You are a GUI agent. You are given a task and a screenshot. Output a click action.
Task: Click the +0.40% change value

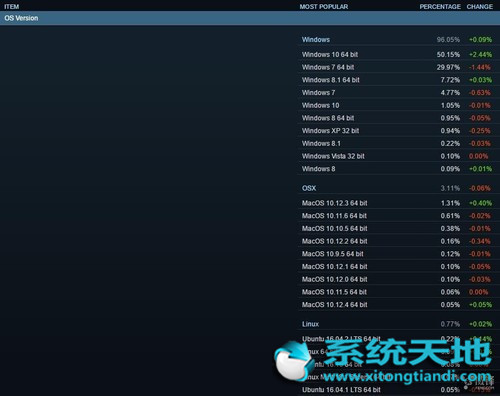click(x=480, y=203)
